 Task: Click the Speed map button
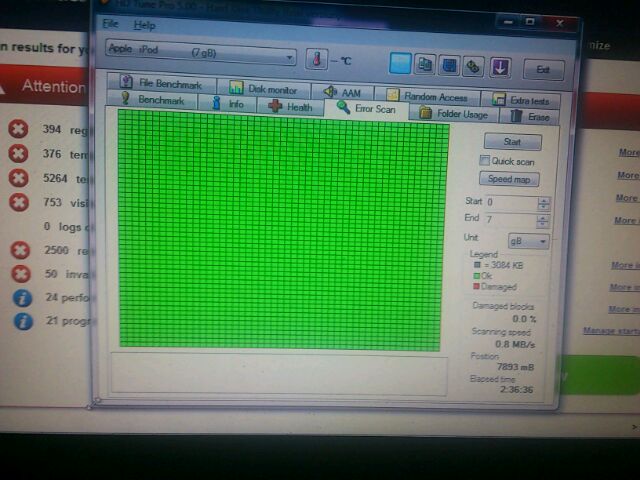pyautogui.click(x=509, y=180)
